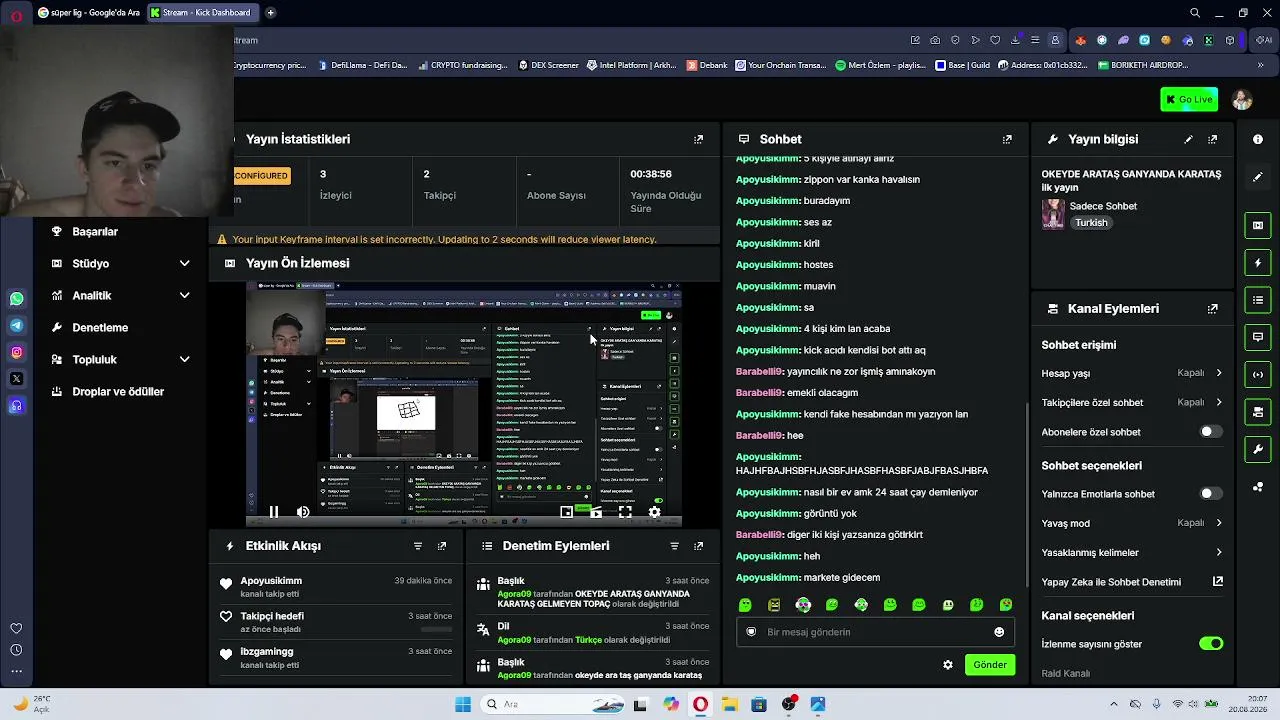
Task: Toggle Yalnızca Emotlarla sohbet switch
Action: 1210,494
